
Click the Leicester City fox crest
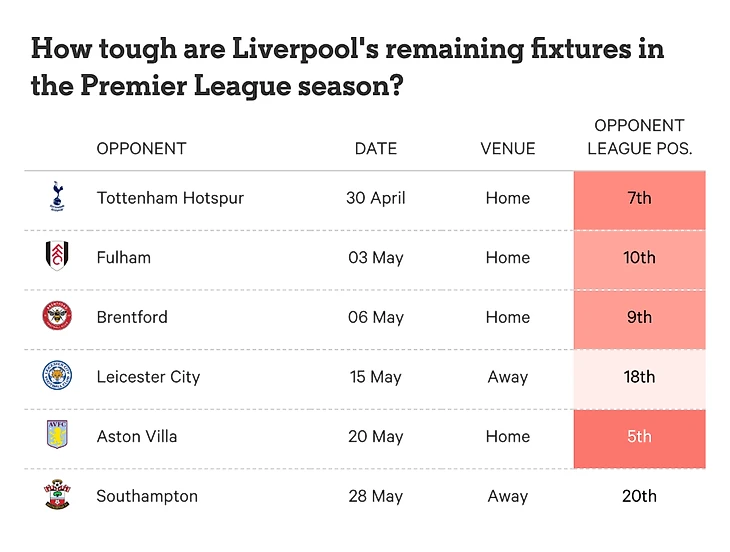pyautogui.click(x=57, y=375)
